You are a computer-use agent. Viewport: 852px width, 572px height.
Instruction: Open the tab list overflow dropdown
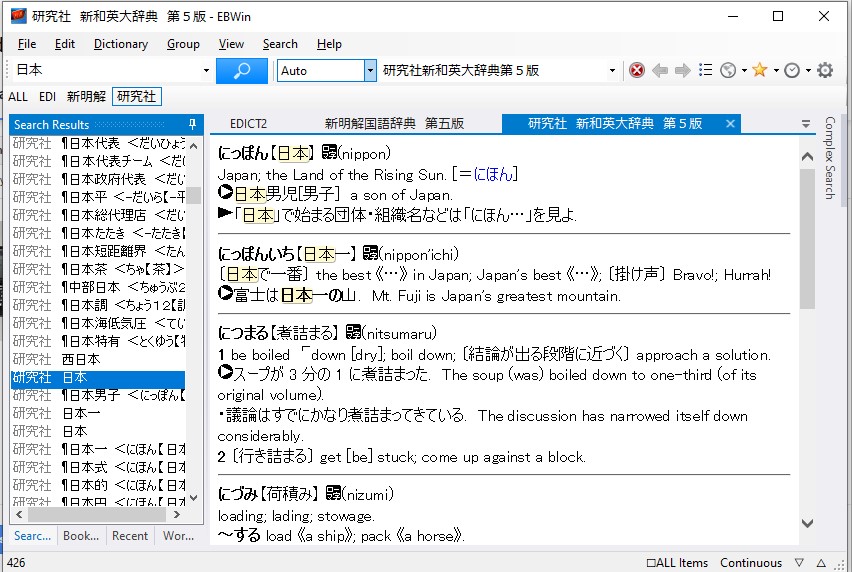[806, 124]
